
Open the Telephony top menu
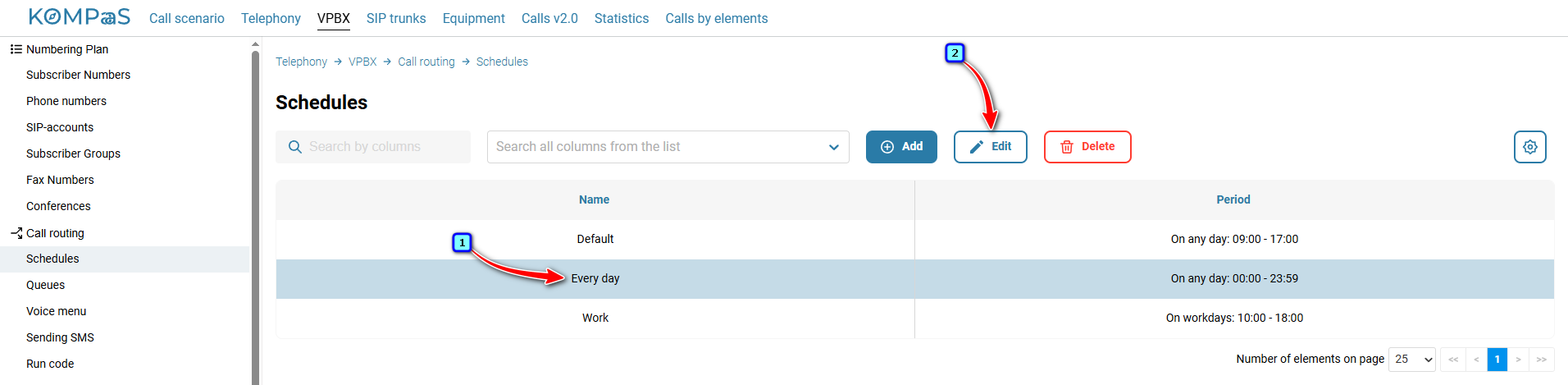pos(271,18)
